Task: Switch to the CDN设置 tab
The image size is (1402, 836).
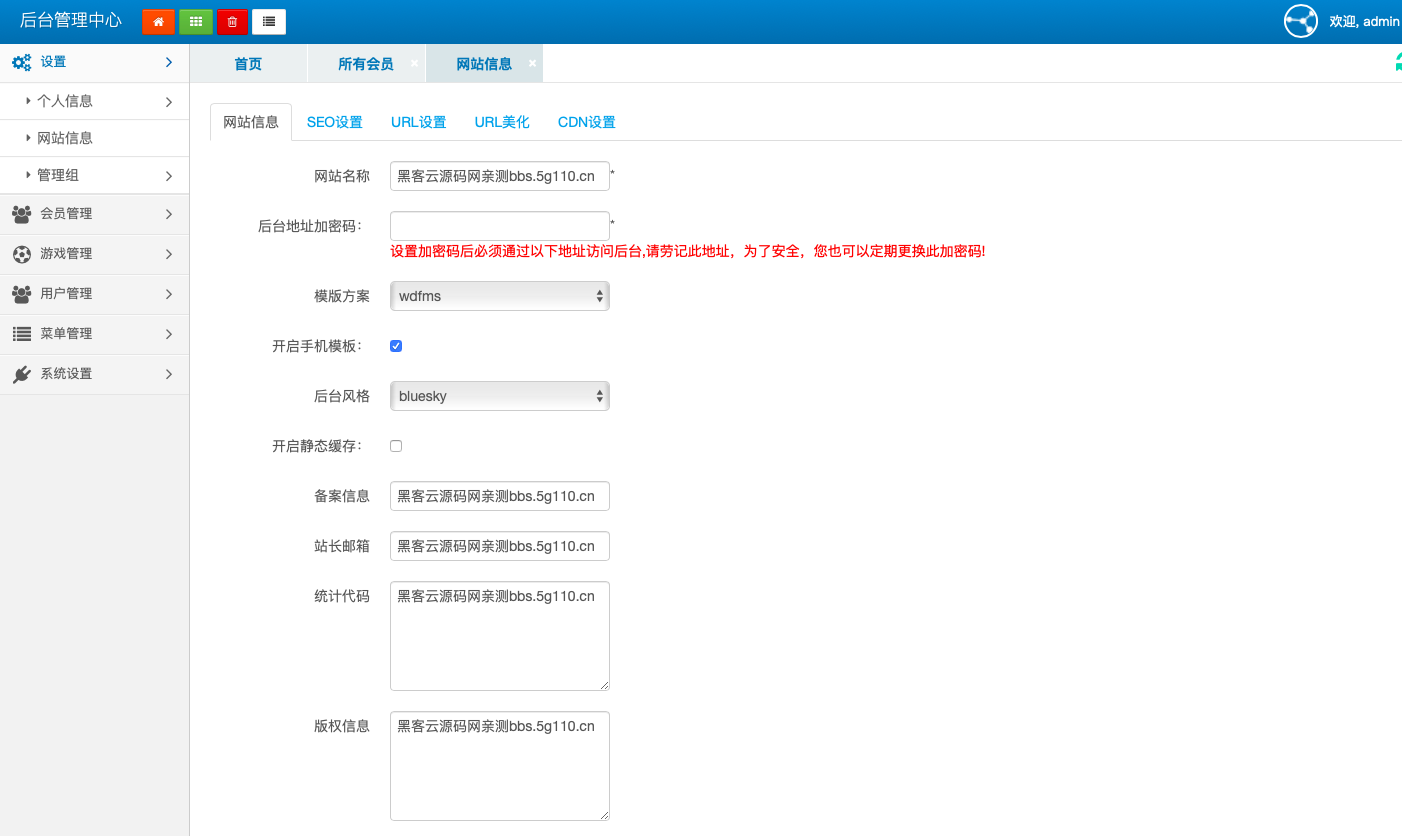Action: coord(586,122)
